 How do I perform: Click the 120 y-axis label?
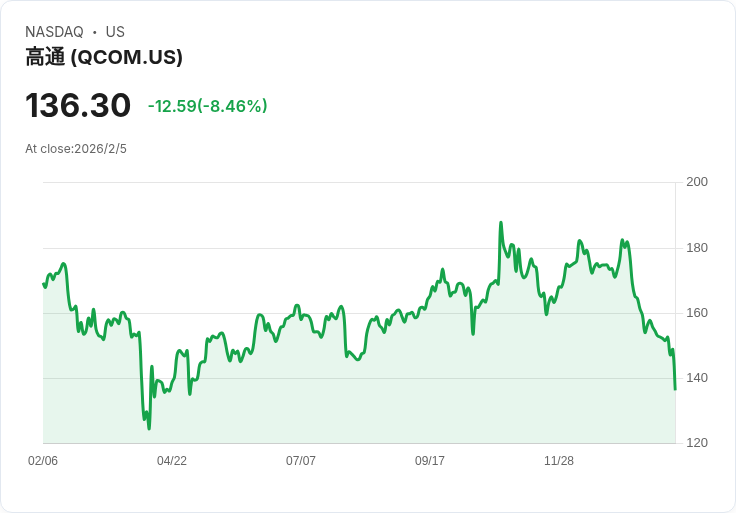pyautogui.click(x=697, y=443)
